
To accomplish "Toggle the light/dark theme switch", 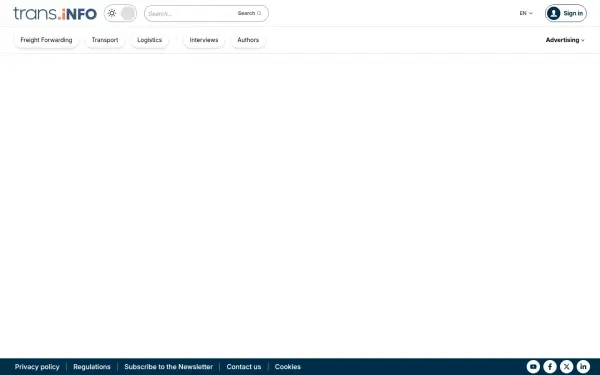I will [x=120, y=13].
